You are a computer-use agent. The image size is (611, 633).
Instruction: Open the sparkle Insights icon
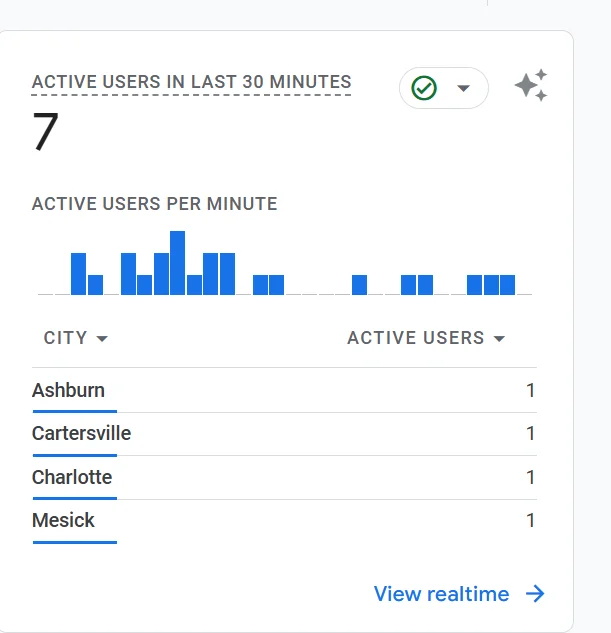coord(531,85)
